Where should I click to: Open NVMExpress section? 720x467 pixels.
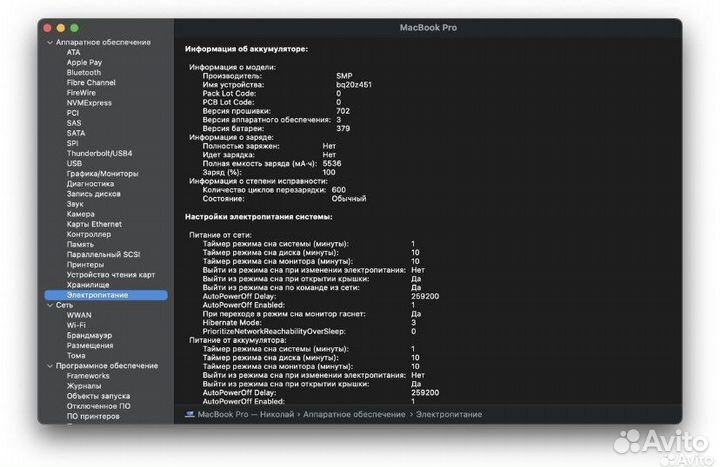[89, 103]
